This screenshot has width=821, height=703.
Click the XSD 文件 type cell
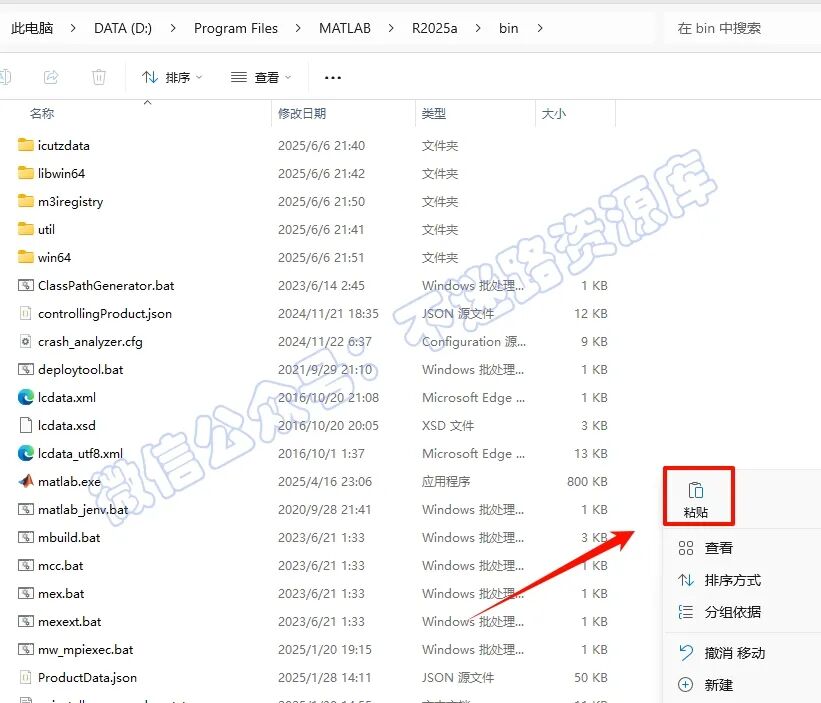click(x=448, y=426)
